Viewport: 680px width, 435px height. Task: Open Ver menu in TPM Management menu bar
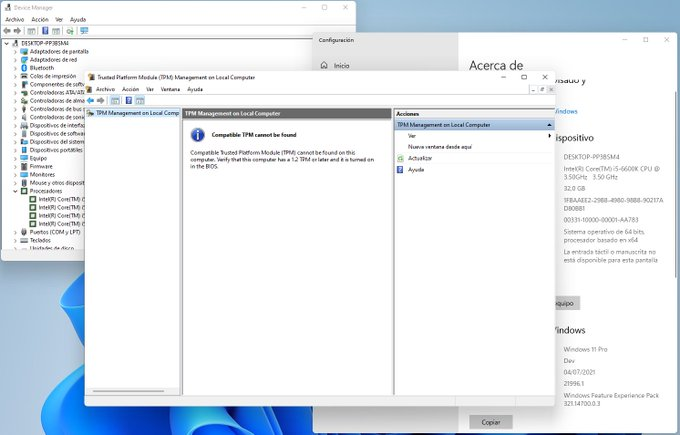(150, 89)
